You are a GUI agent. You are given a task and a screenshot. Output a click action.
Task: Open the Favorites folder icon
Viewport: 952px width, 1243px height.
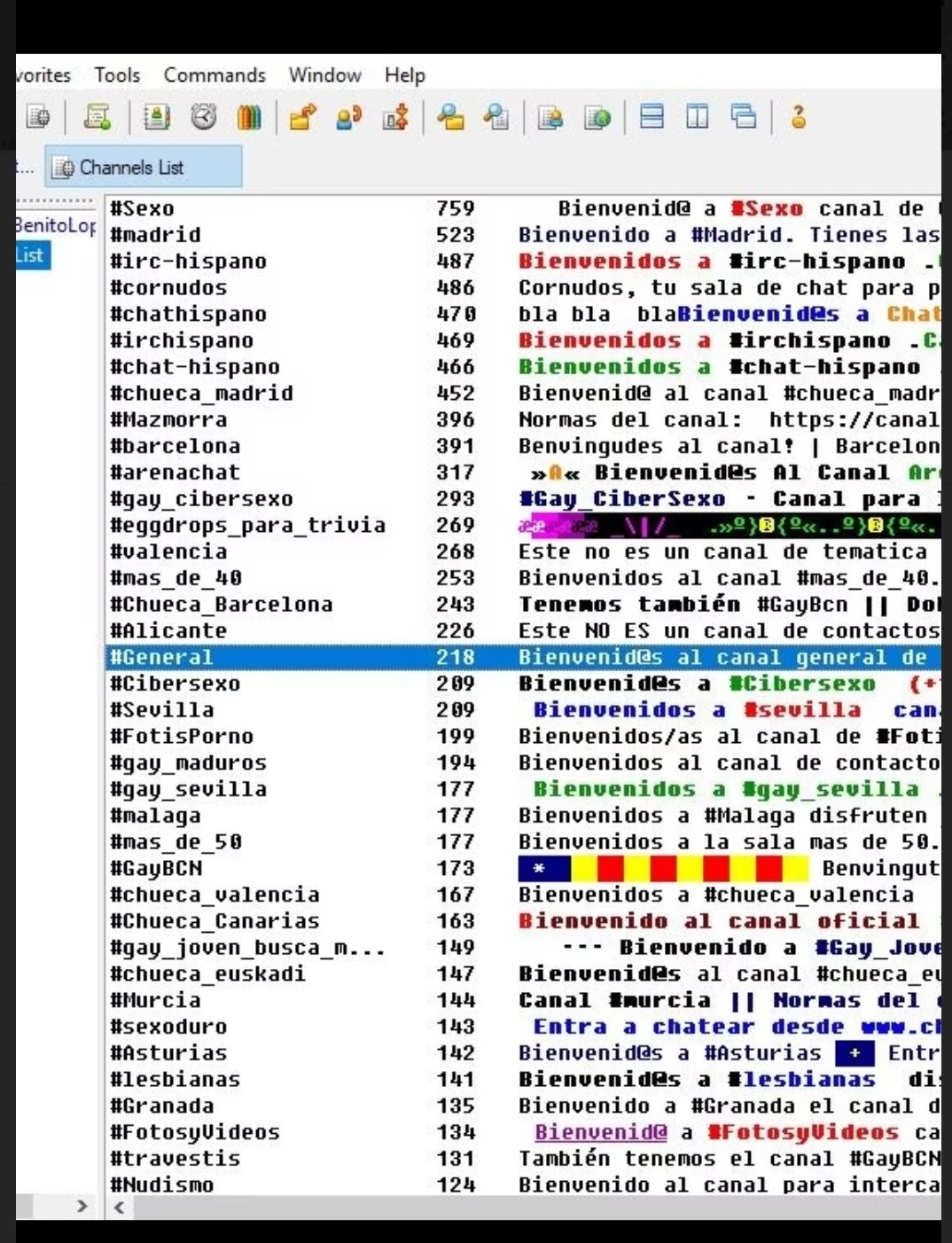tap(301, 116)
